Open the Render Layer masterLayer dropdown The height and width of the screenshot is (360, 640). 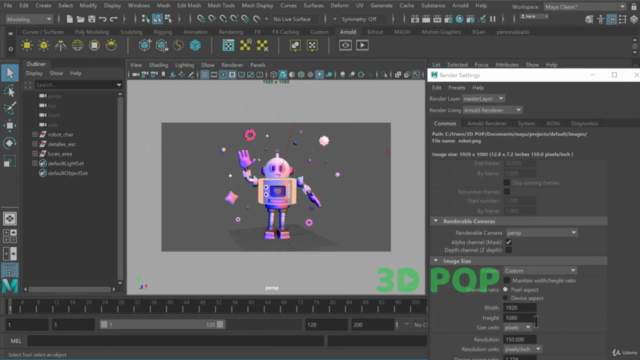(x=484, y=99)
